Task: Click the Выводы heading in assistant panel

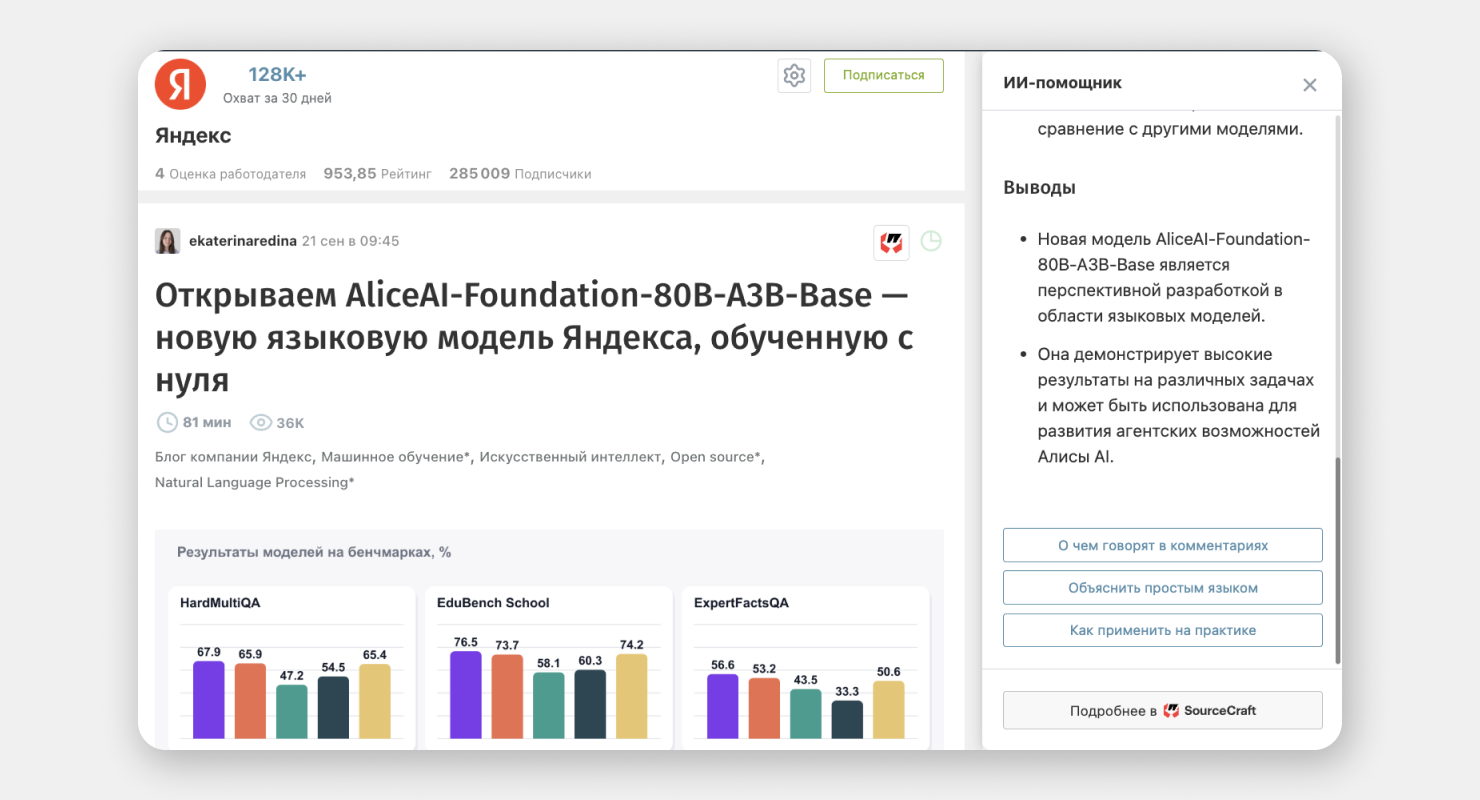Action: pos(1040,188)
